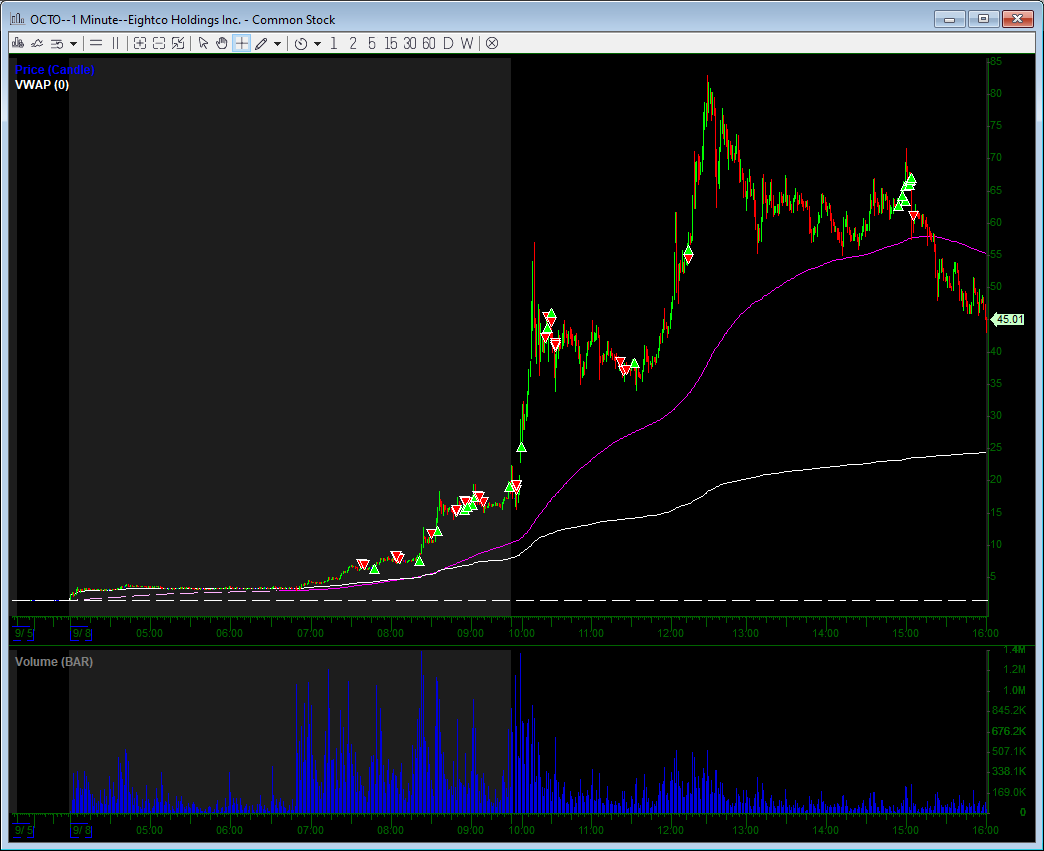Toggle the vertical bars tool

tap(114, 43)
